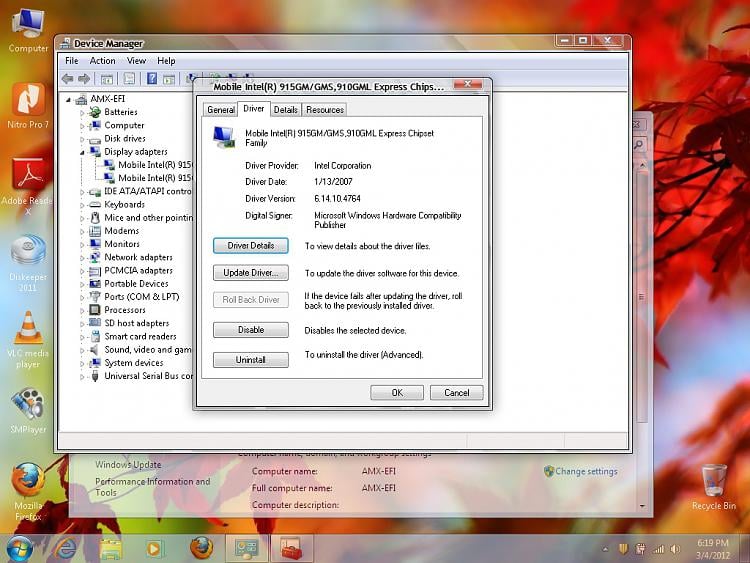Click the Driver Details button
Image resolution: width=750 pixels, height=563 pixels.
[x=251, y=245]
